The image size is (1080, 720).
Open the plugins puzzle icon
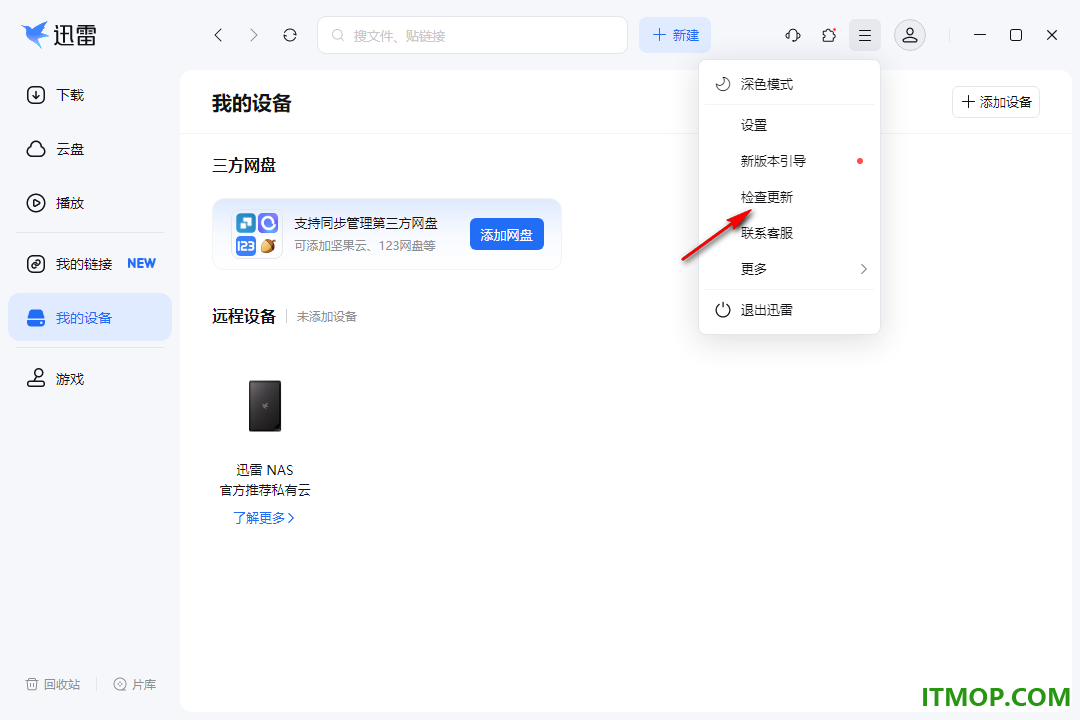[829, 35]
